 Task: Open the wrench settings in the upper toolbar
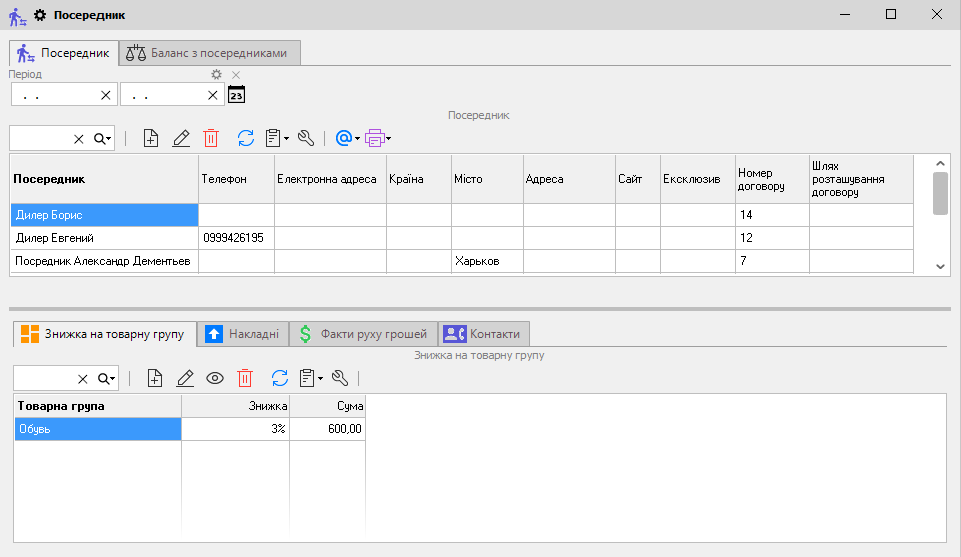tap(307, 139)
